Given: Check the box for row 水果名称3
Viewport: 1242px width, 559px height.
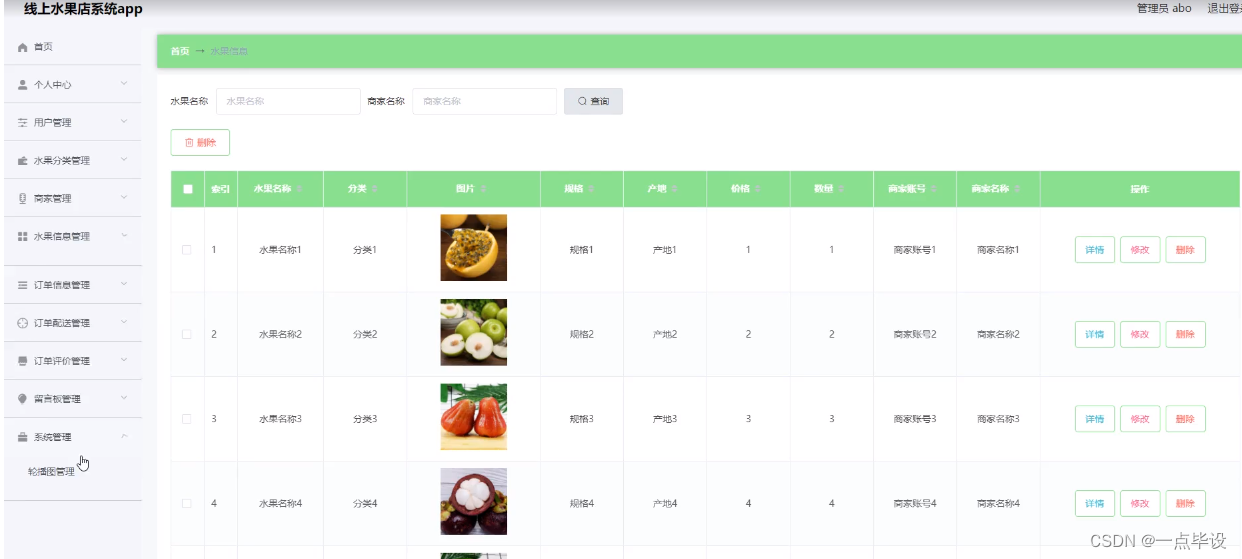Looking at the screenshot, I should pyautogui.click(x=187, y=419).
